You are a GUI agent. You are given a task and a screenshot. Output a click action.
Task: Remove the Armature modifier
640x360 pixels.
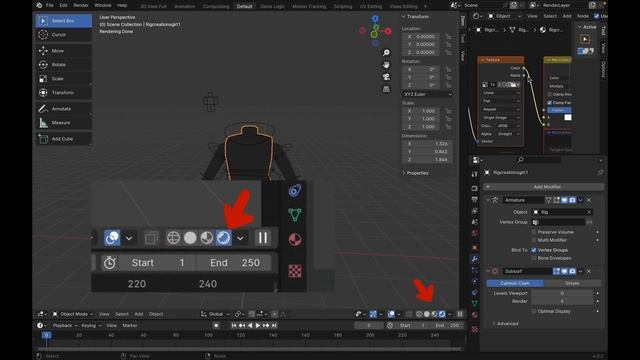589,200
